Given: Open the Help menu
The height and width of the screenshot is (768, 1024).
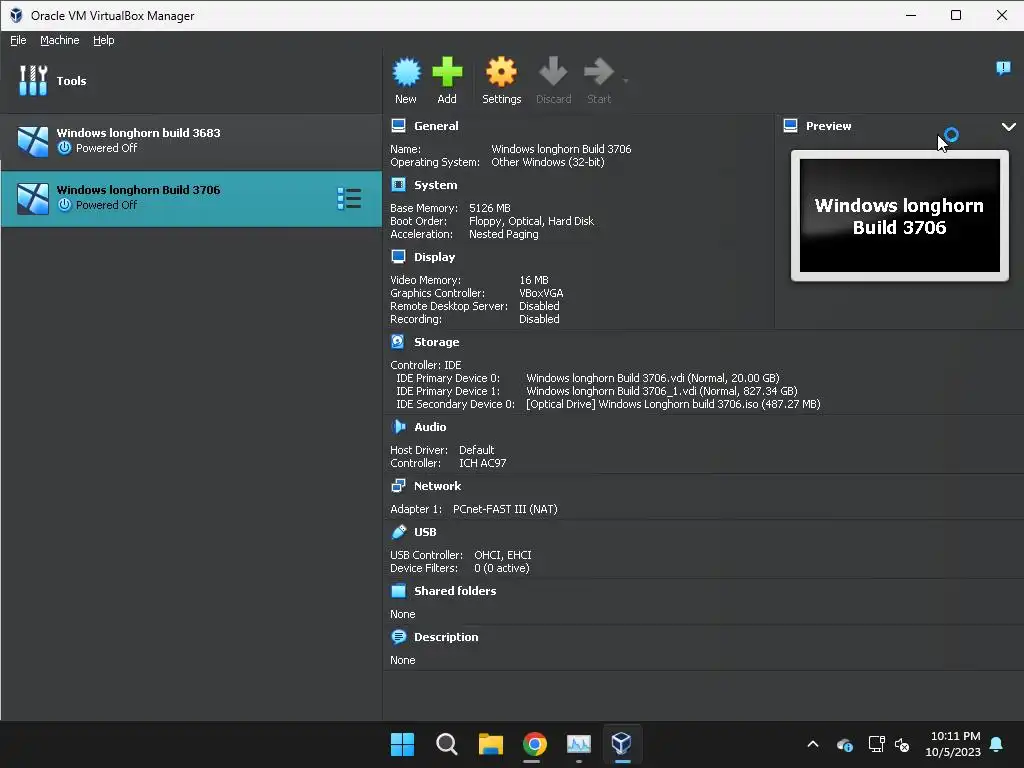Looking at the screenshot, I should pos(103,40).
